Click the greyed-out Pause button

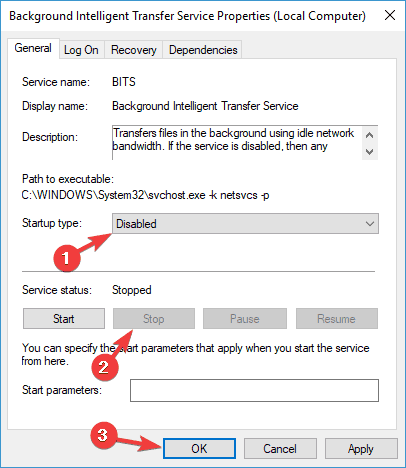click(x=245, y=319)
